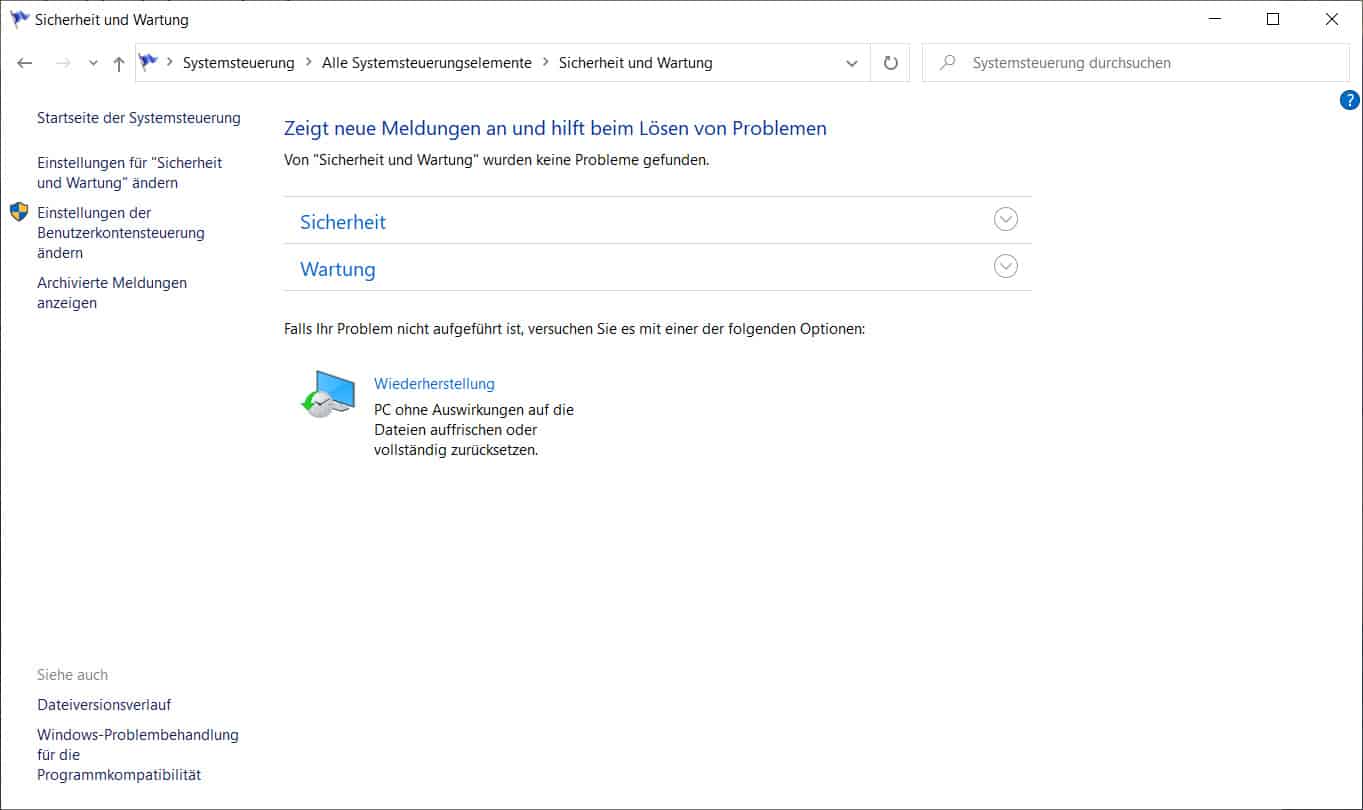The width and height of the screenshot is (1363, 810).
Task: Open Windows-Problembehandlung für die Programmkompatibilität
Action: point(138,755)
